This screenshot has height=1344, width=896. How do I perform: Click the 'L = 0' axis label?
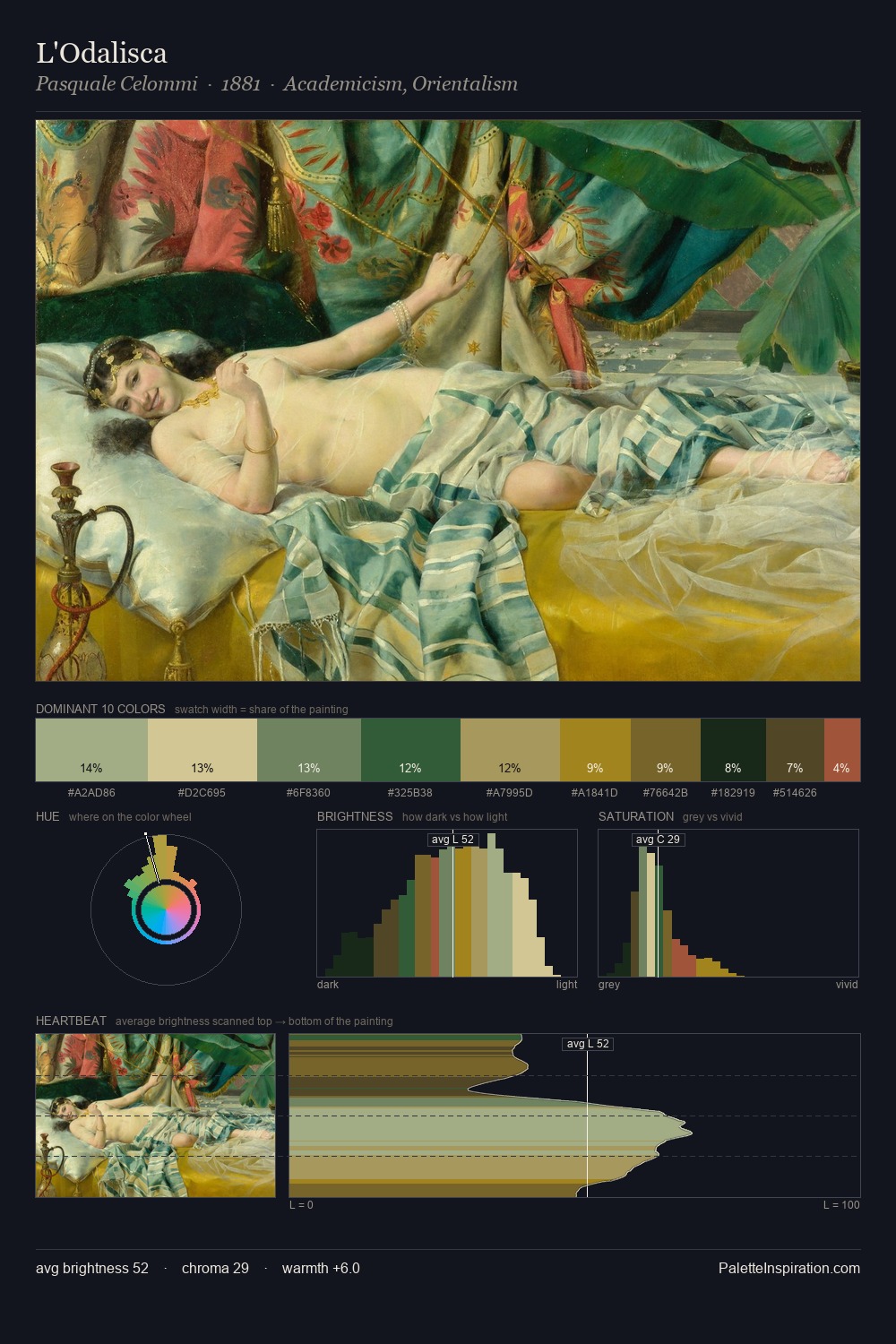tap(301, 1205)
